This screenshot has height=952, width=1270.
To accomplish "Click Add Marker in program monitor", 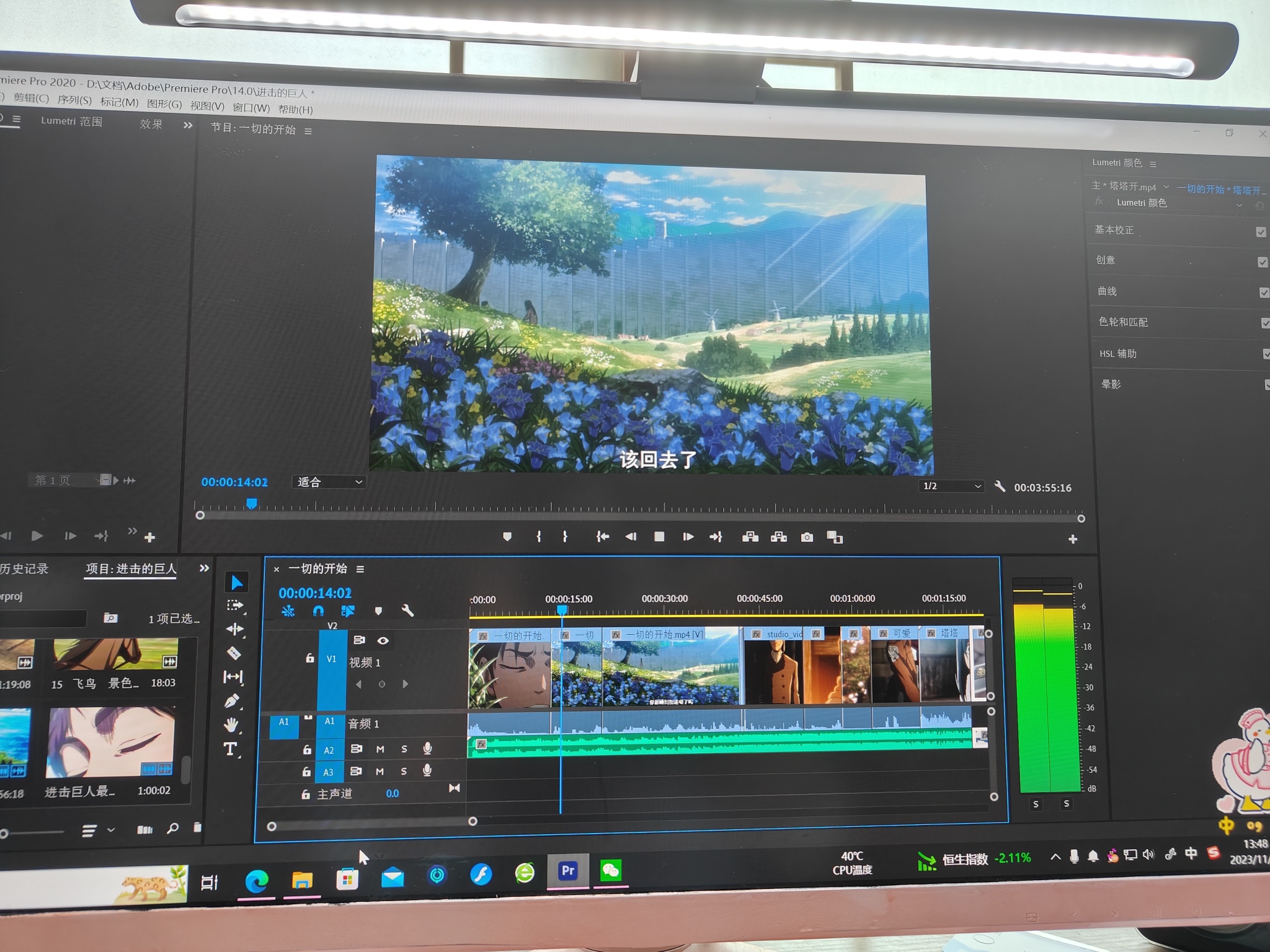I will 507,537.
